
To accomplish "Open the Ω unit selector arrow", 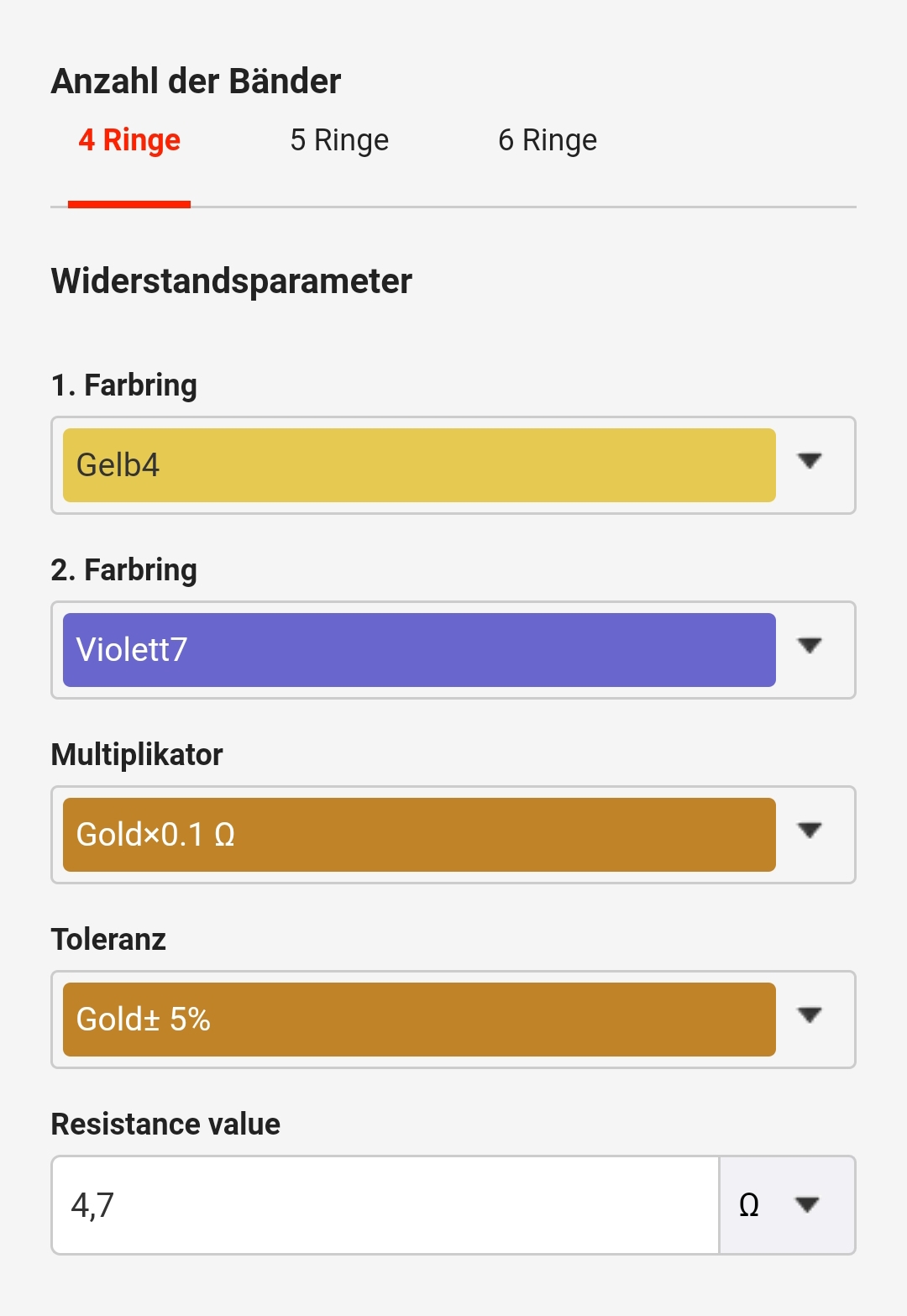I will tap(807, 1205).
